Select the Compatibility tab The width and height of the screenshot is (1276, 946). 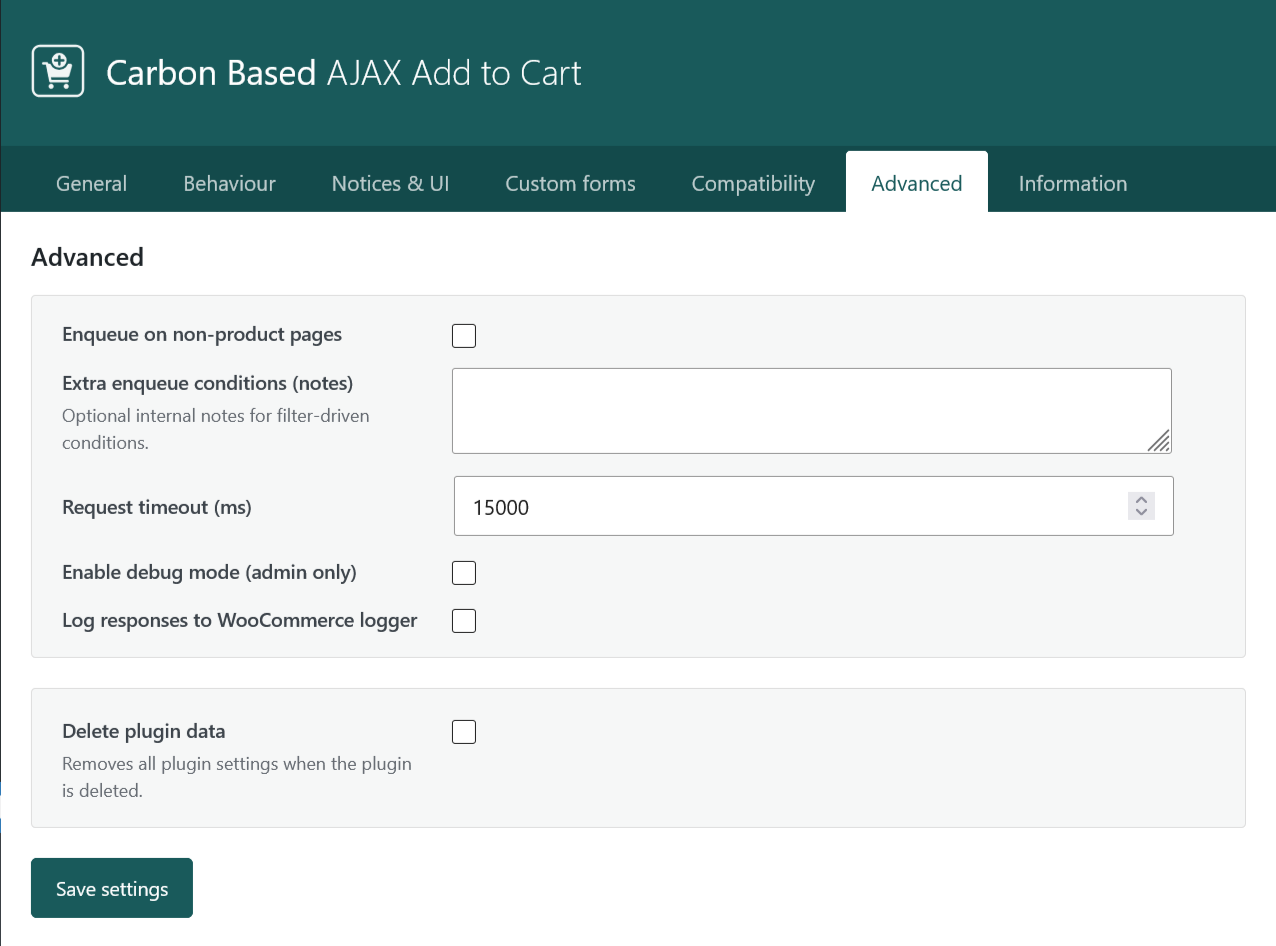click(x=753, y=183)
